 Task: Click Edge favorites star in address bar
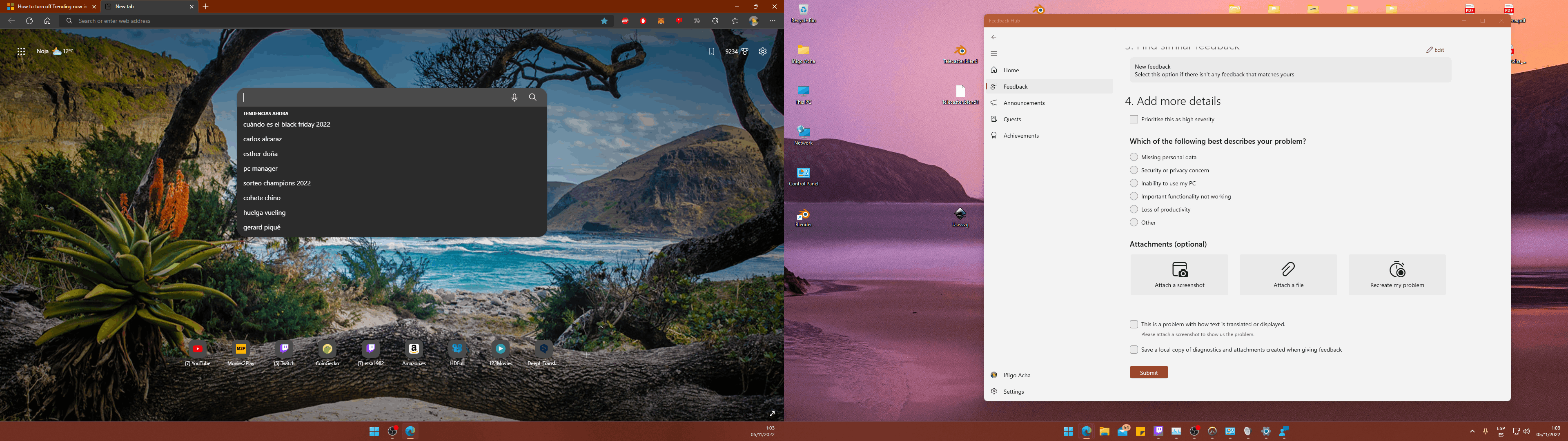point(604,21)
